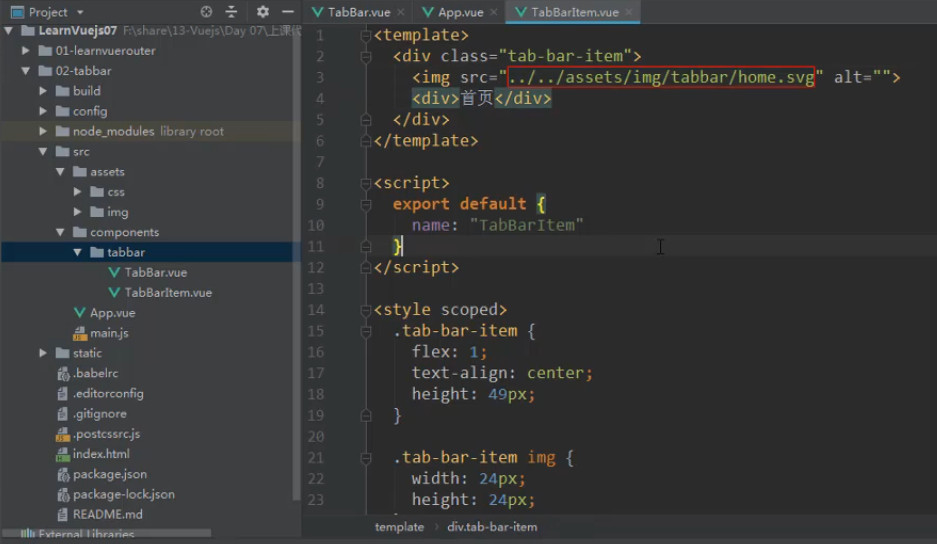Expand the build folder
Image resolution: width=937 pixels, height=544 pixels.
pos(43,91)
